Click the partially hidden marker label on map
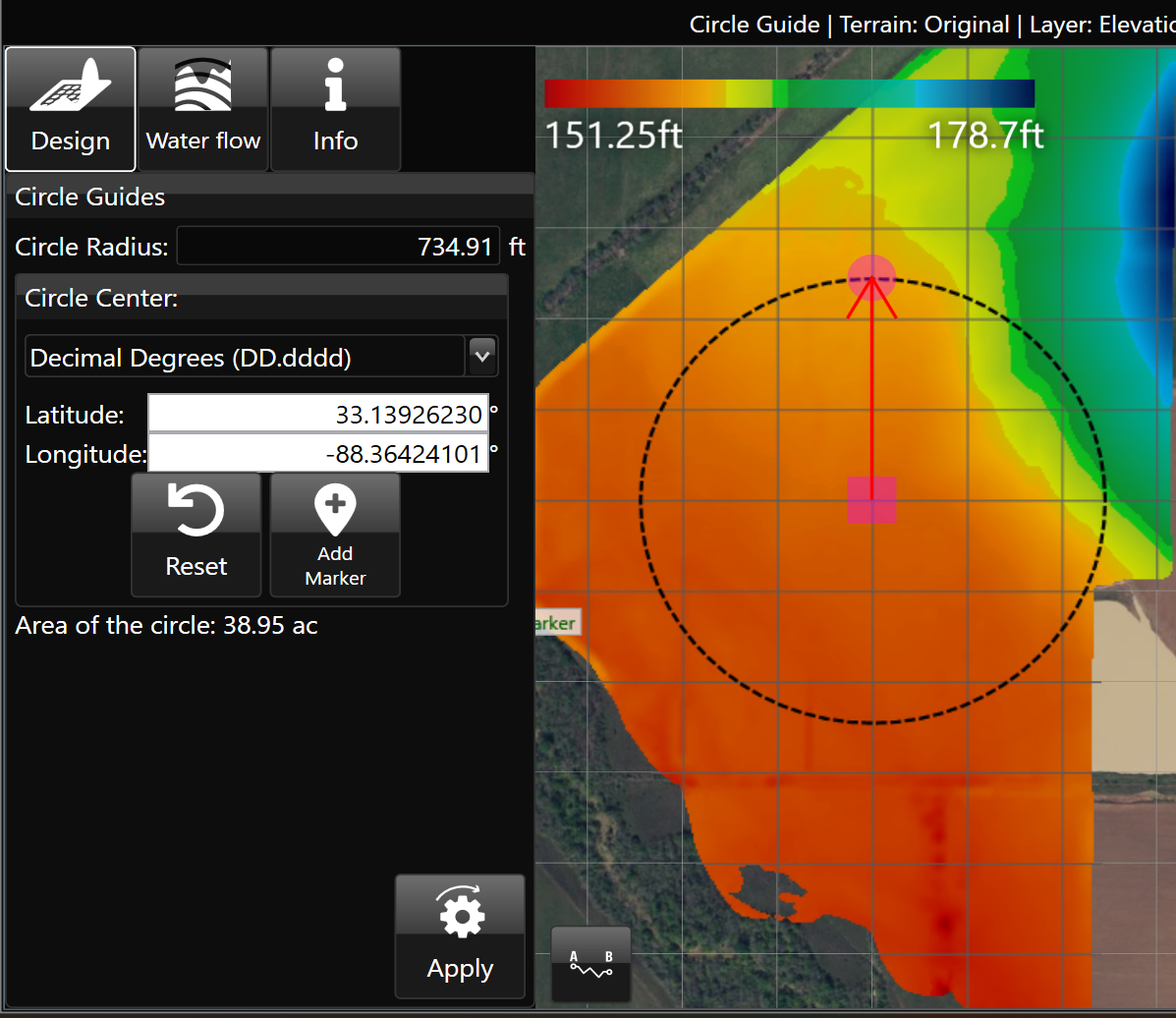The width and height of the screenshot is (1176, 1018). coord(557,623)
